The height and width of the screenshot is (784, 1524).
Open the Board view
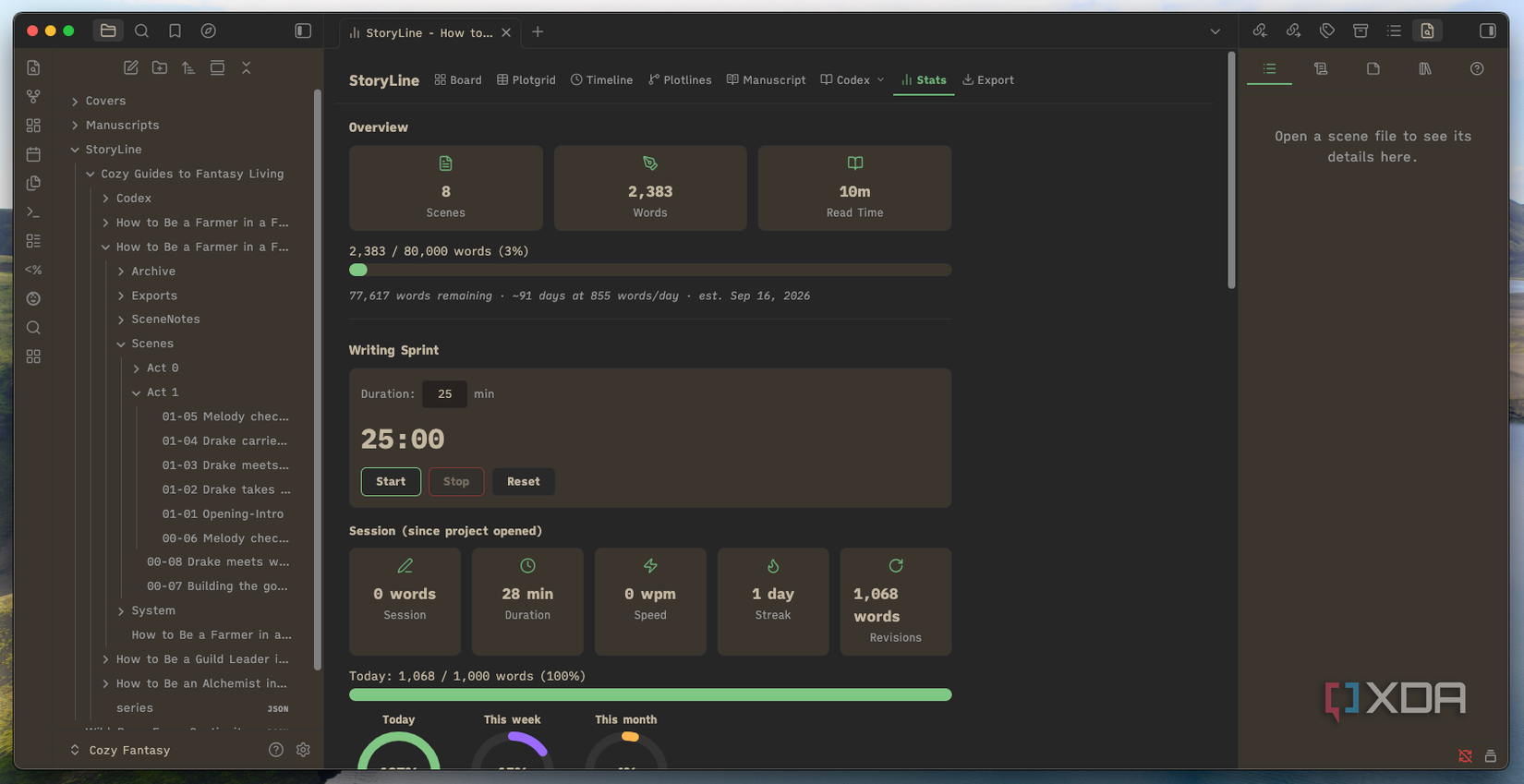pos(458,80)
